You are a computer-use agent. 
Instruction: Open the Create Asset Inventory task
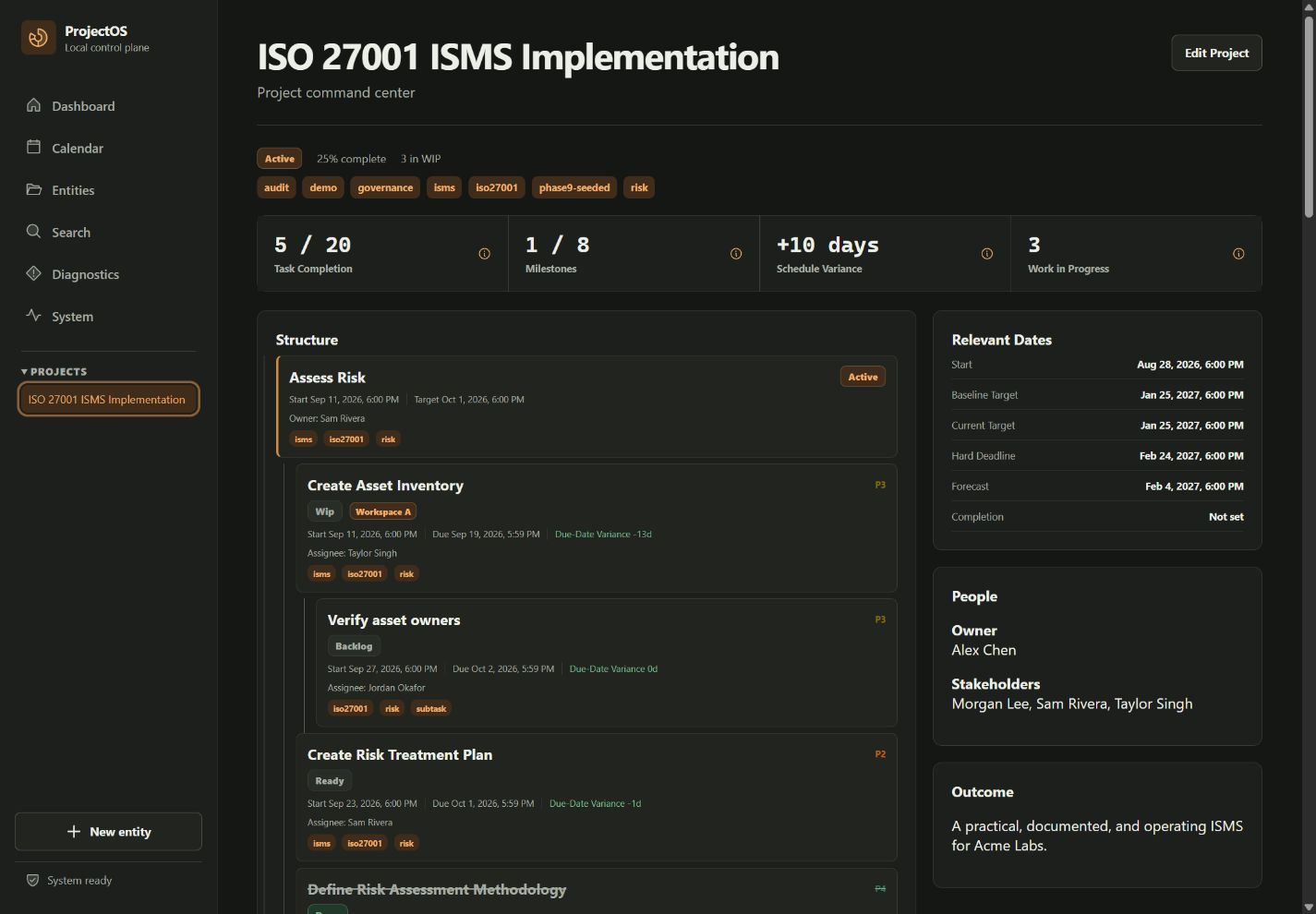(385, 486)
